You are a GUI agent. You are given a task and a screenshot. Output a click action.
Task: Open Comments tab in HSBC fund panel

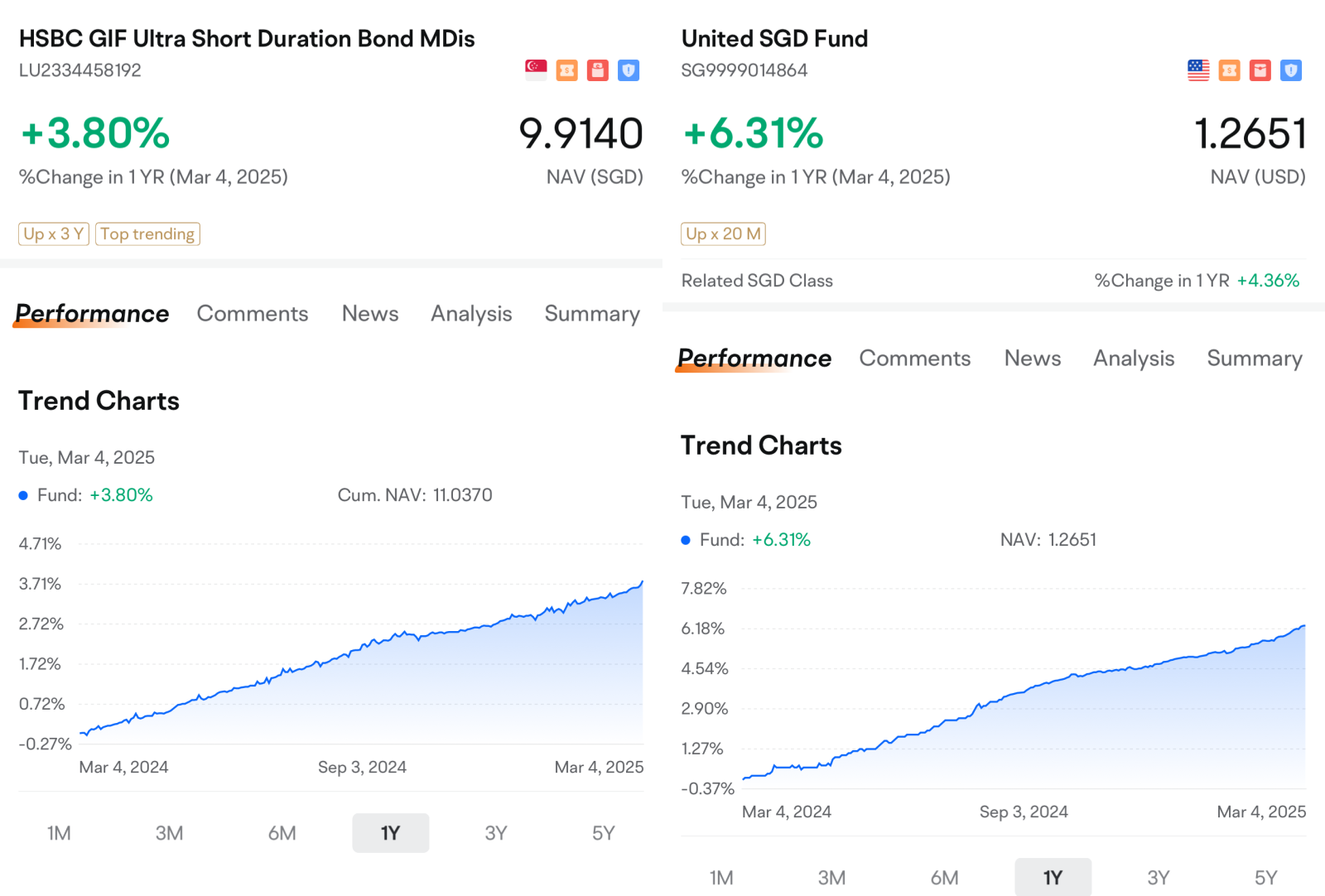[x=253, y=314]
